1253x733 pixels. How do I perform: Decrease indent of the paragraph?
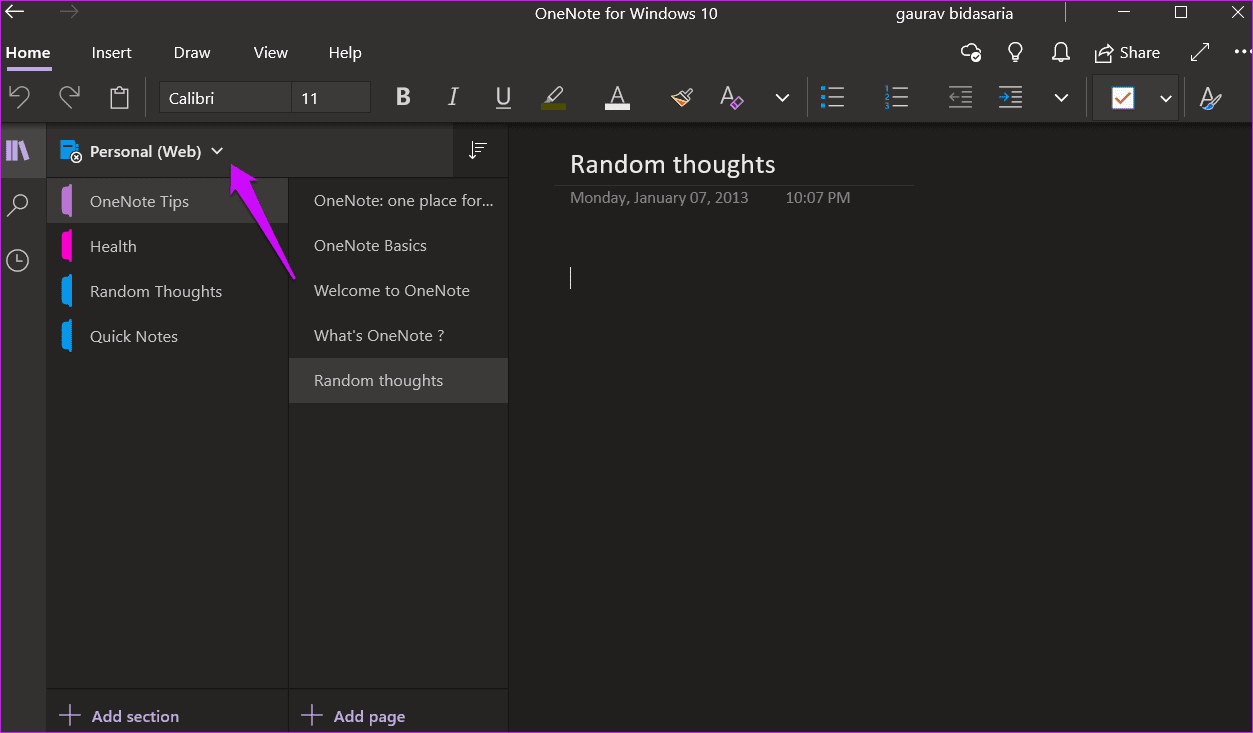[x=960, y=97]
